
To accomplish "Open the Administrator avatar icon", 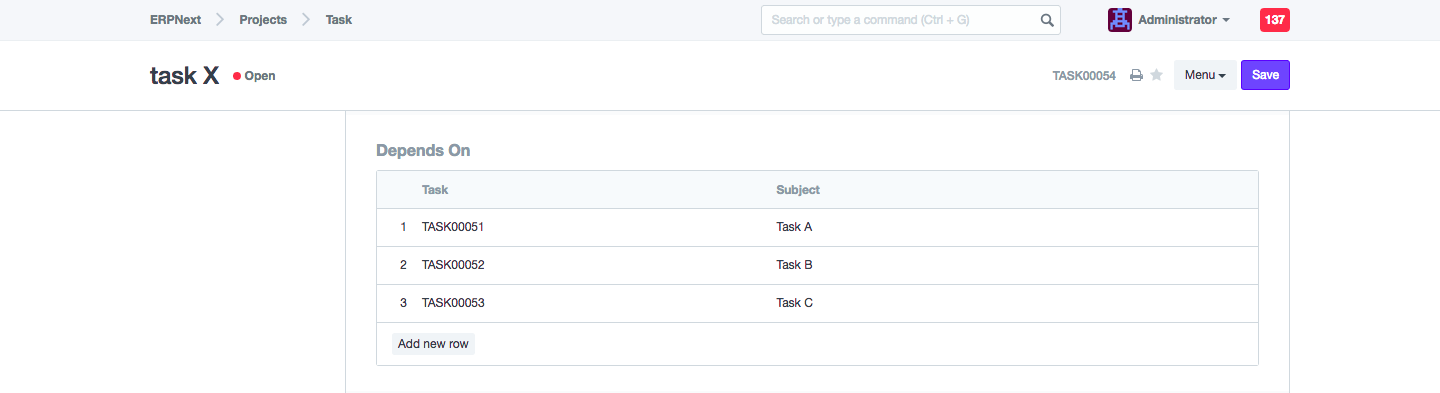I will (x=1120, y=20).
